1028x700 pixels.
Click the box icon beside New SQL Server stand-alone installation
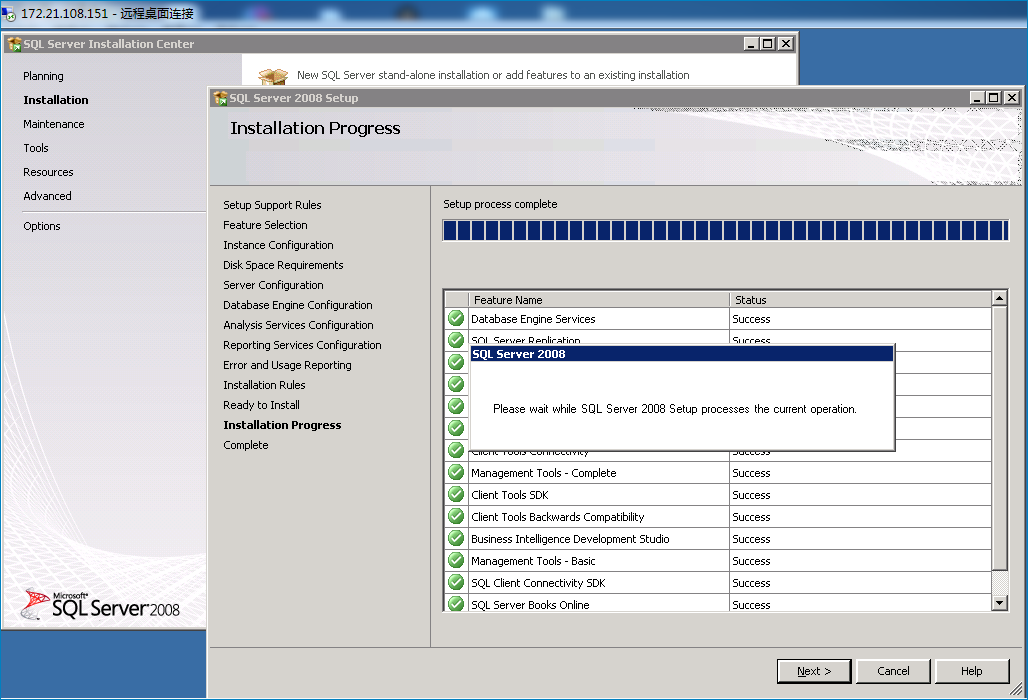pos(273,75)
